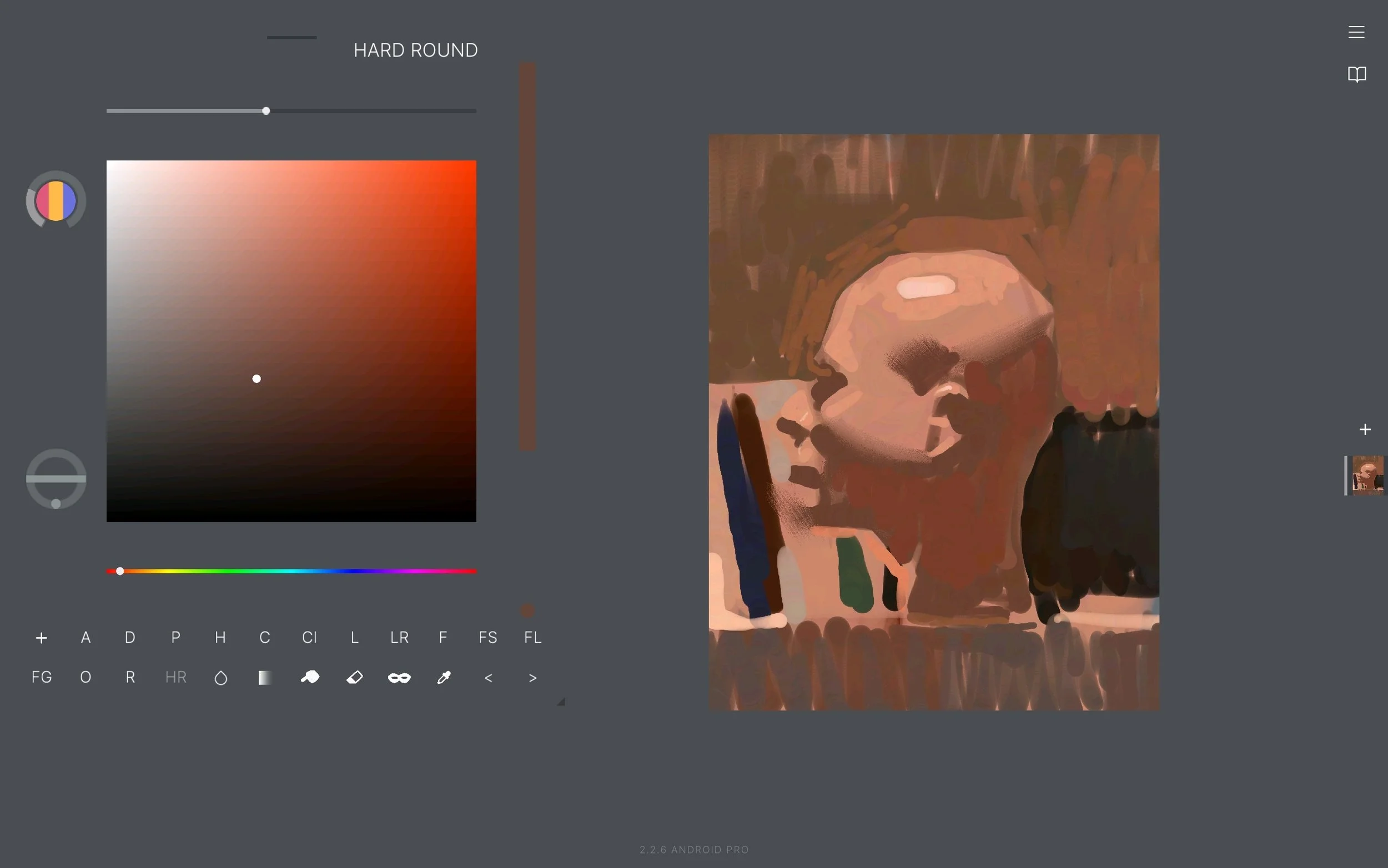The width and height of the screenshot is (1388, 868).
Task: Toggle the Mask tool
Action: tap(399, 678)
